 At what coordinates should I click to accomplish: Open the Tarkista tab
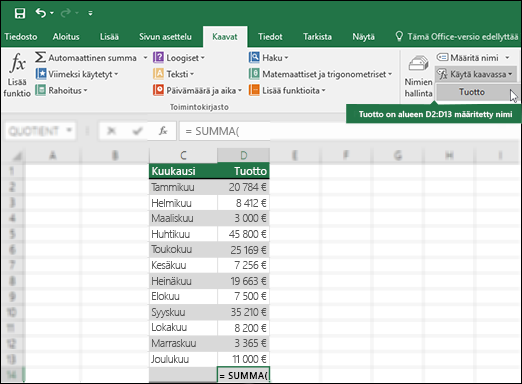click(x=317, y=37)
